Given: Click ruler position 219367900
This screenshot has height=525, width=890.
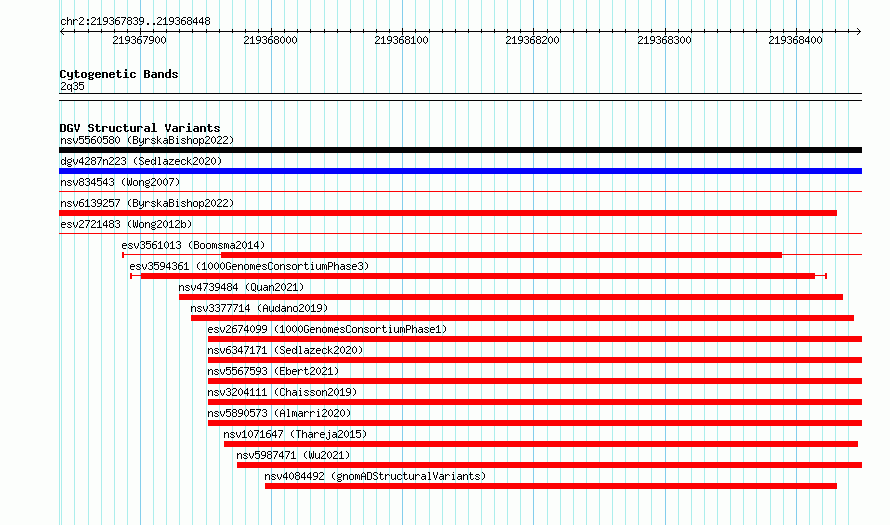Looking at the screenshot, I should pyautogui.click(x=140, y=40).
